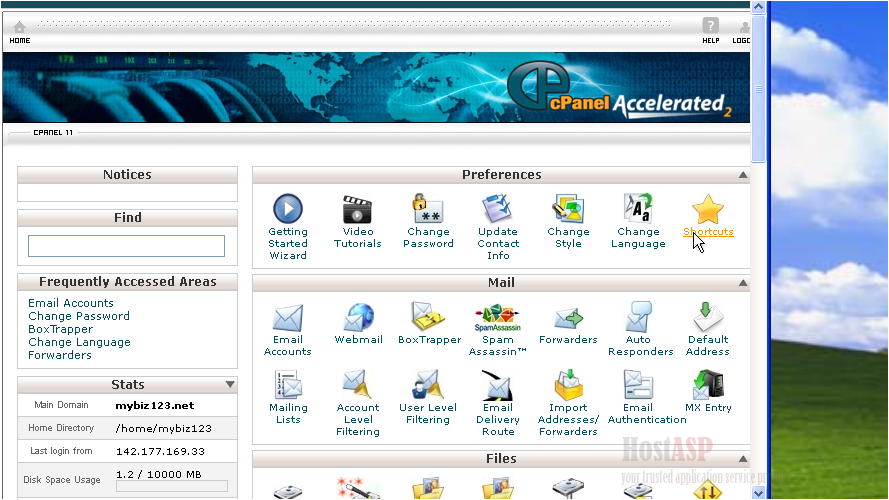Image resolution: width=889 pixels, height=500 pixels.
Task: Expand the Stats panel dropdown arrow
Action: point(230,385)
